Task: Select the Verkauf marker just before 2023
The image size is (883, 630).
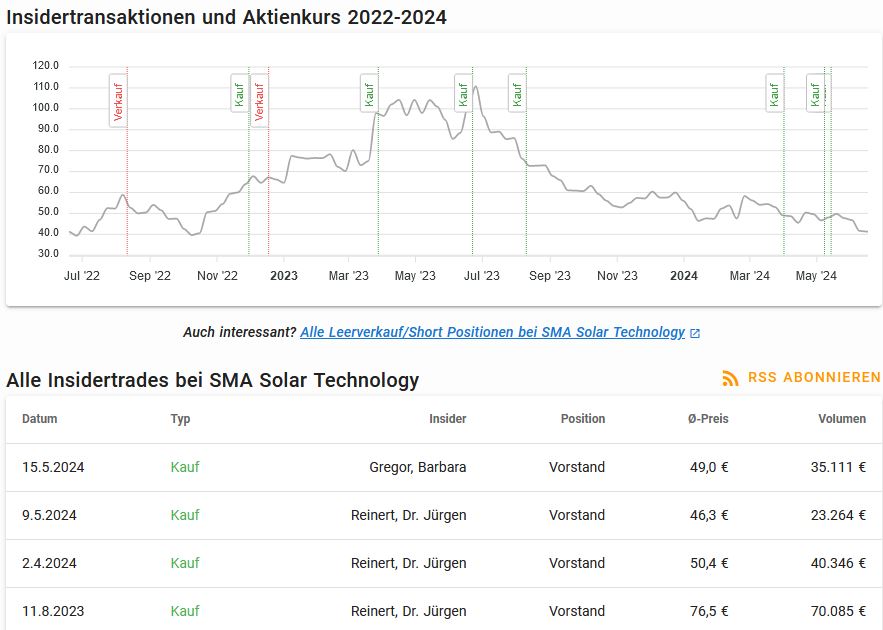Action: 259,100
